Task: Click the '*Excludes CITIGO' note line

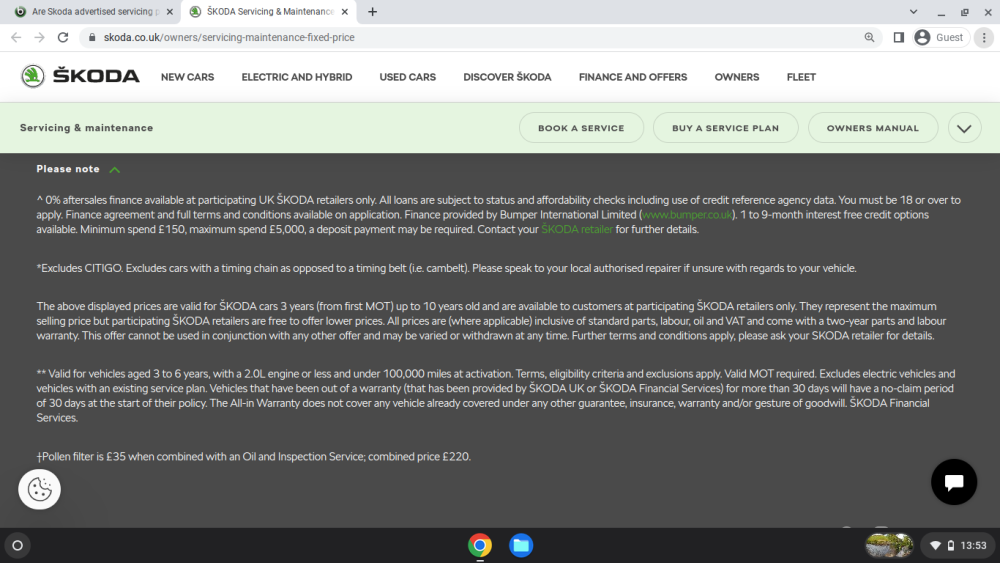Action: coord(446,268)
